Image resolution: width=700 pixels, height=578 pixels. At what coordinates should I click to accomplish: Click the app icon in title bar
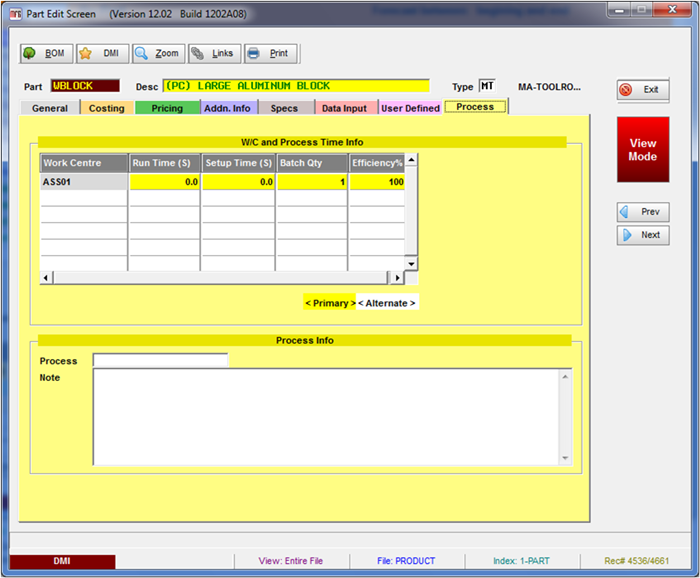click(x=16, y=14)
